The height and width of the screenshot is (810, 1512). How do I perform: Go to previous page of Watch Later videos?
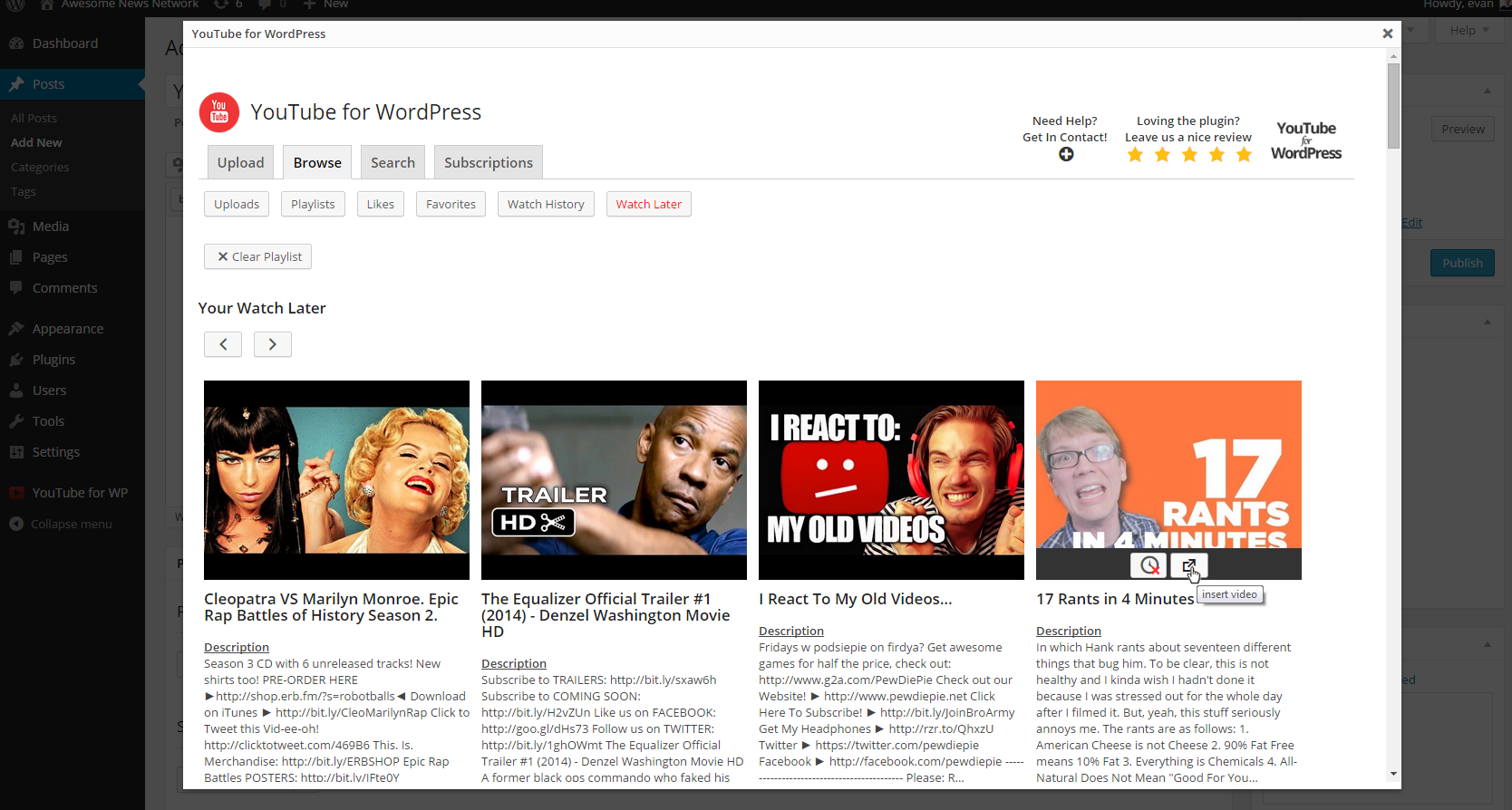pos(223,344)
